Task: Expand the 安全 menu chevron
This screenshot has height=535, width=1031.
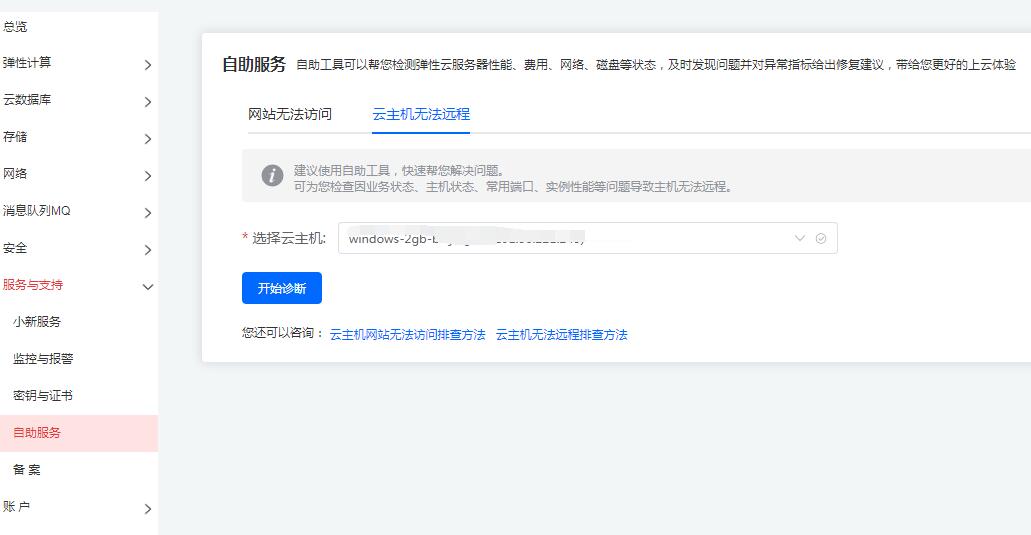Action: (x=148, y=250)
